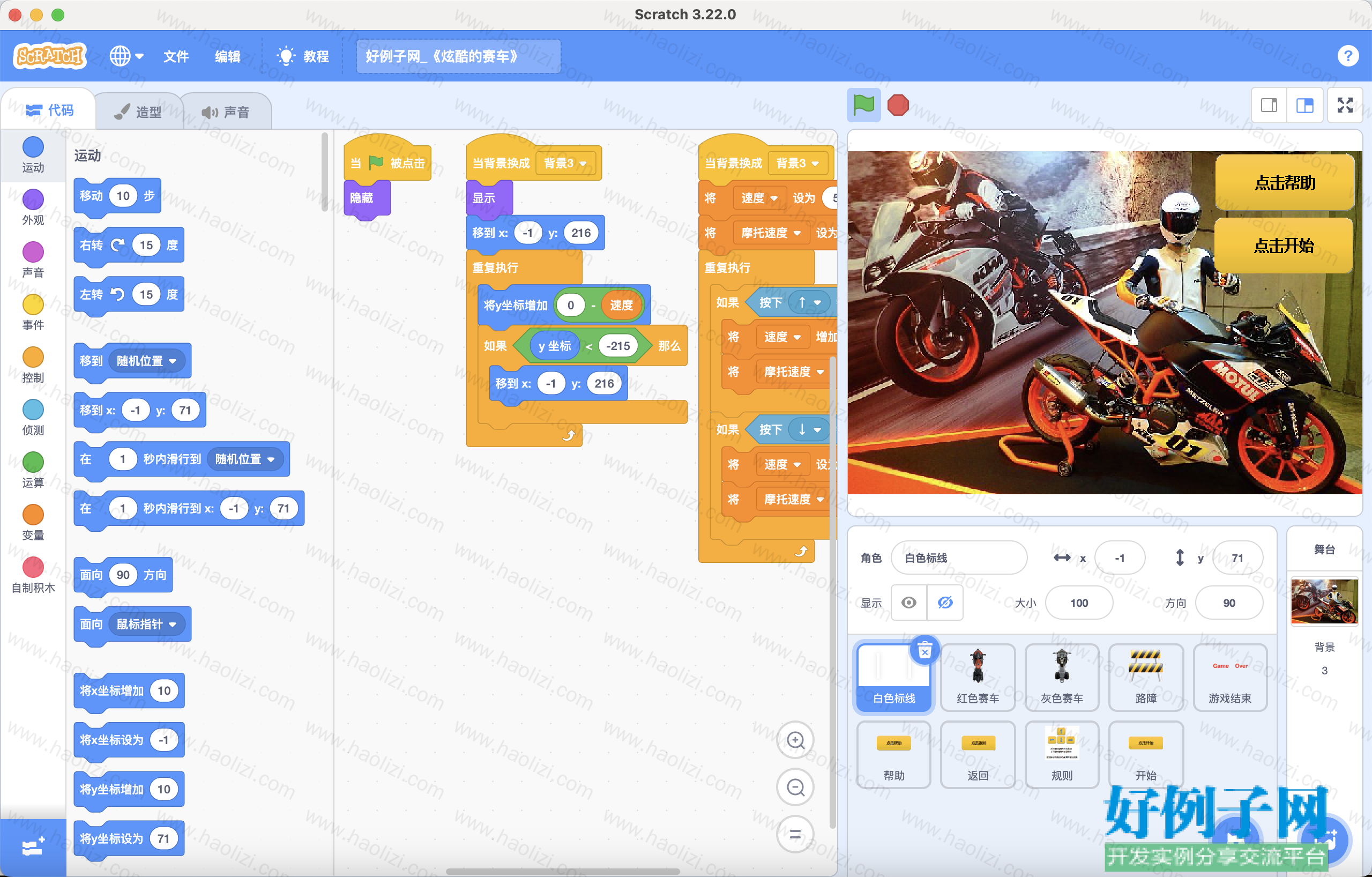
Task: Select the 开始 sprite
Action: pyautogui.click(x=1146, y=754)
